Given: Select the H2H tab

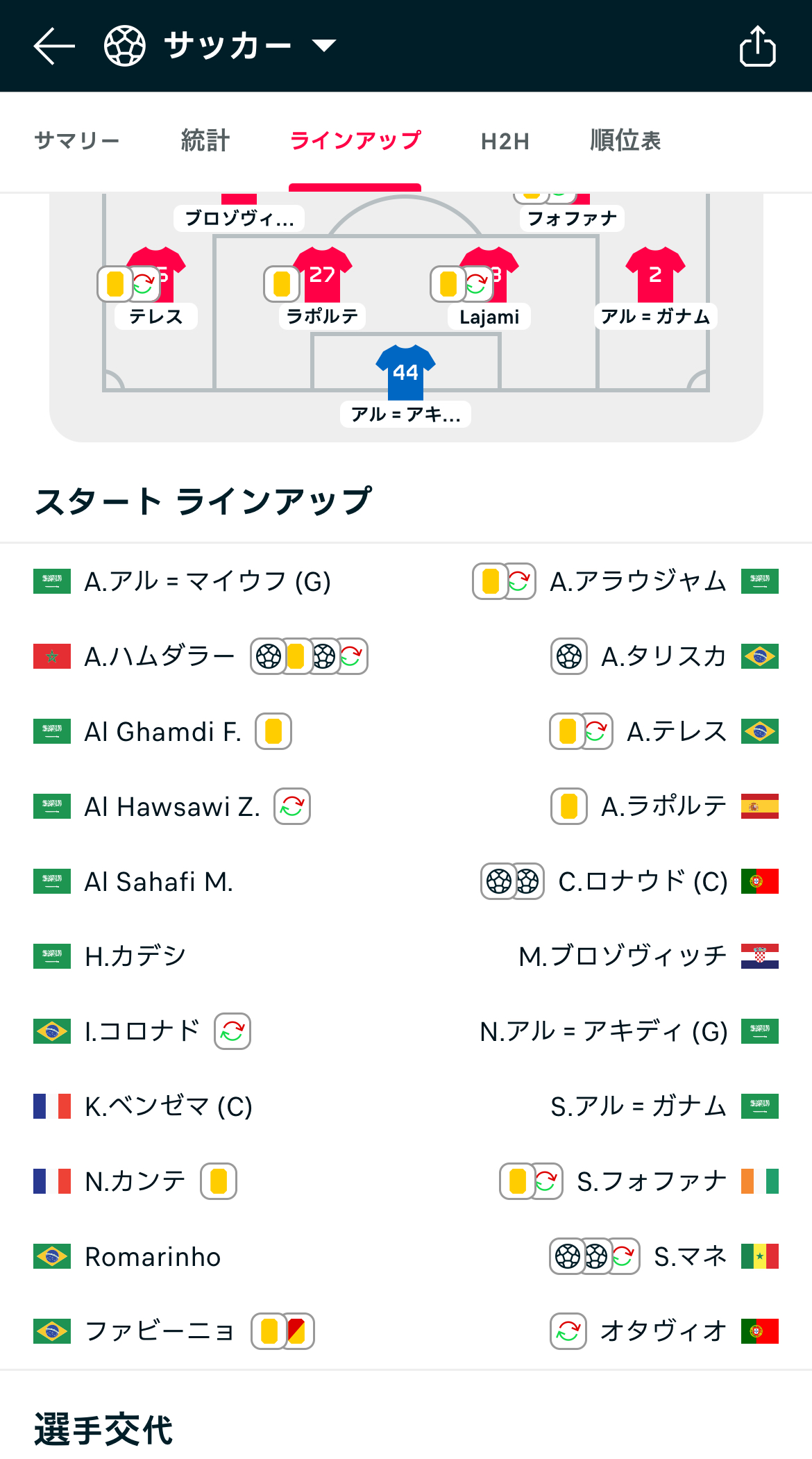Looking at the screenshot, I should 505,141.
